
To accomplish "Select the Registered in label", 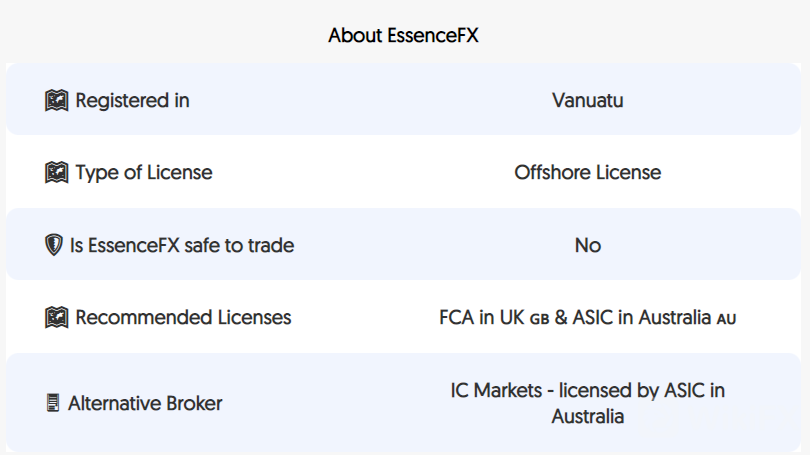I will click(132, 100).
